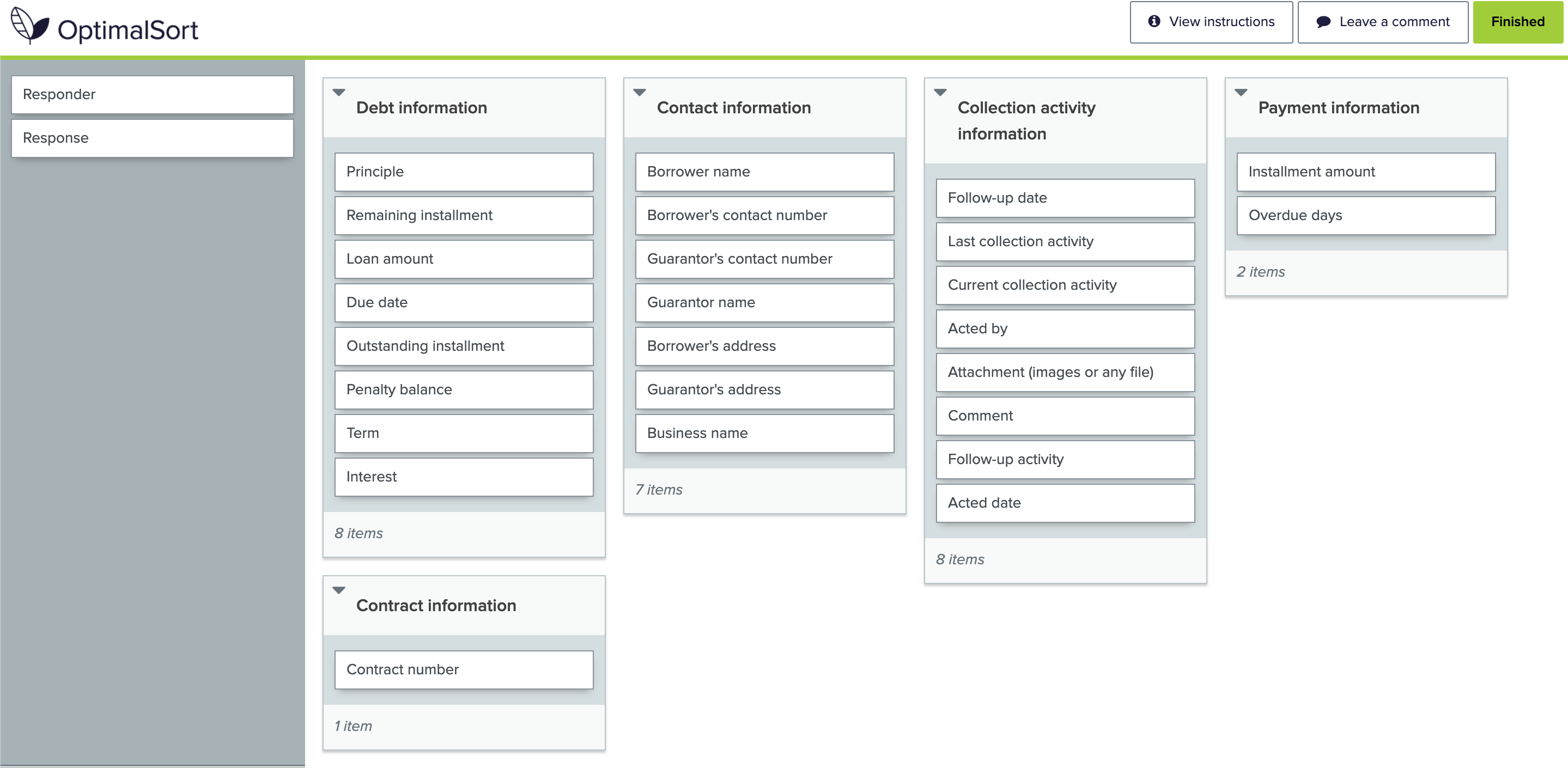The image size is (1568, 768).
Task: Edit the Debt information group title
Action: pos(421,108)
